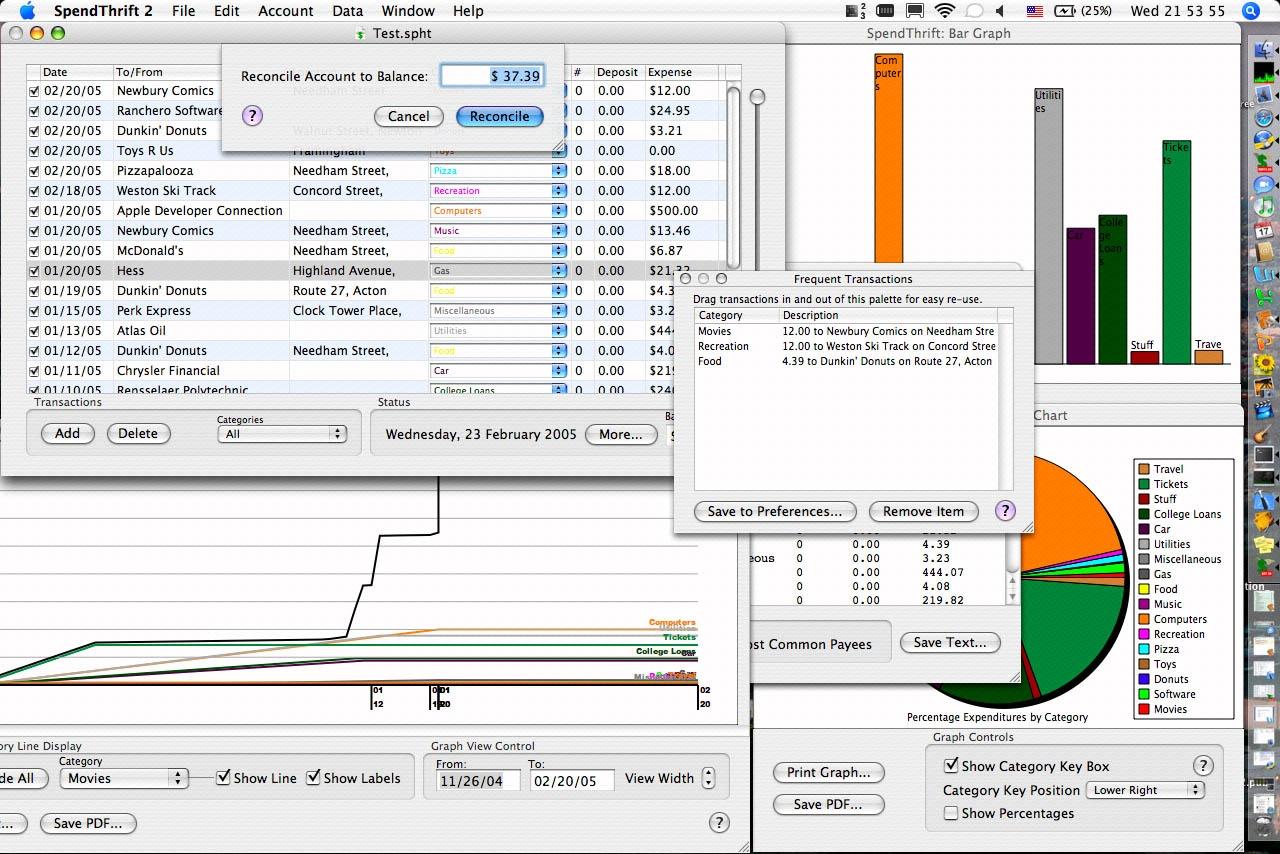The height and width of the screenshot is (854, 1280).
Task: Open the Pizza category popup for Pizzapalooza
Action: pyautogui.click(x=498, y=171)
